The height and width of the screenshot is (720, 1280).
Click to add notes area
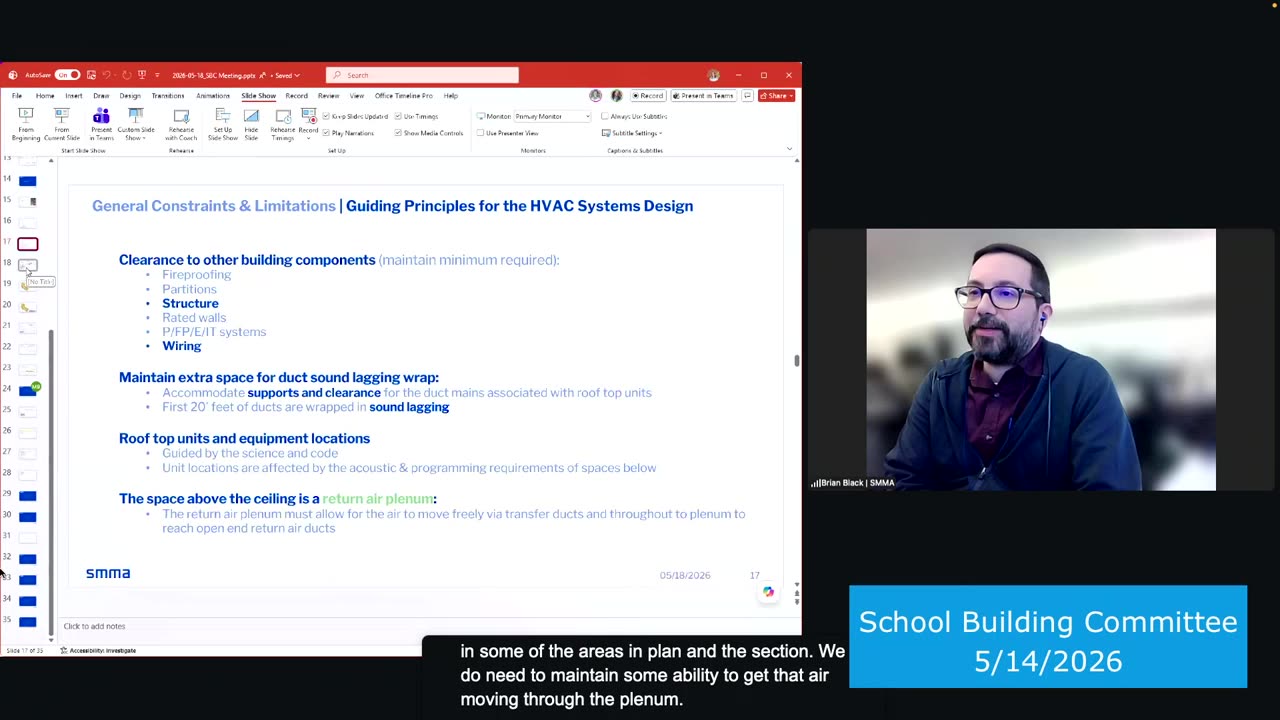click(94, 626)
